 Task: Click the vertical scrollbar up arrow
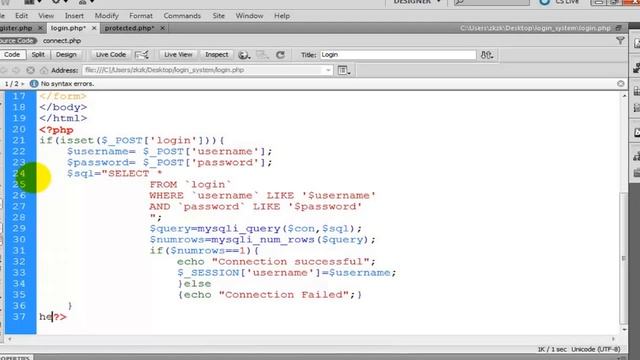(624, 96)
